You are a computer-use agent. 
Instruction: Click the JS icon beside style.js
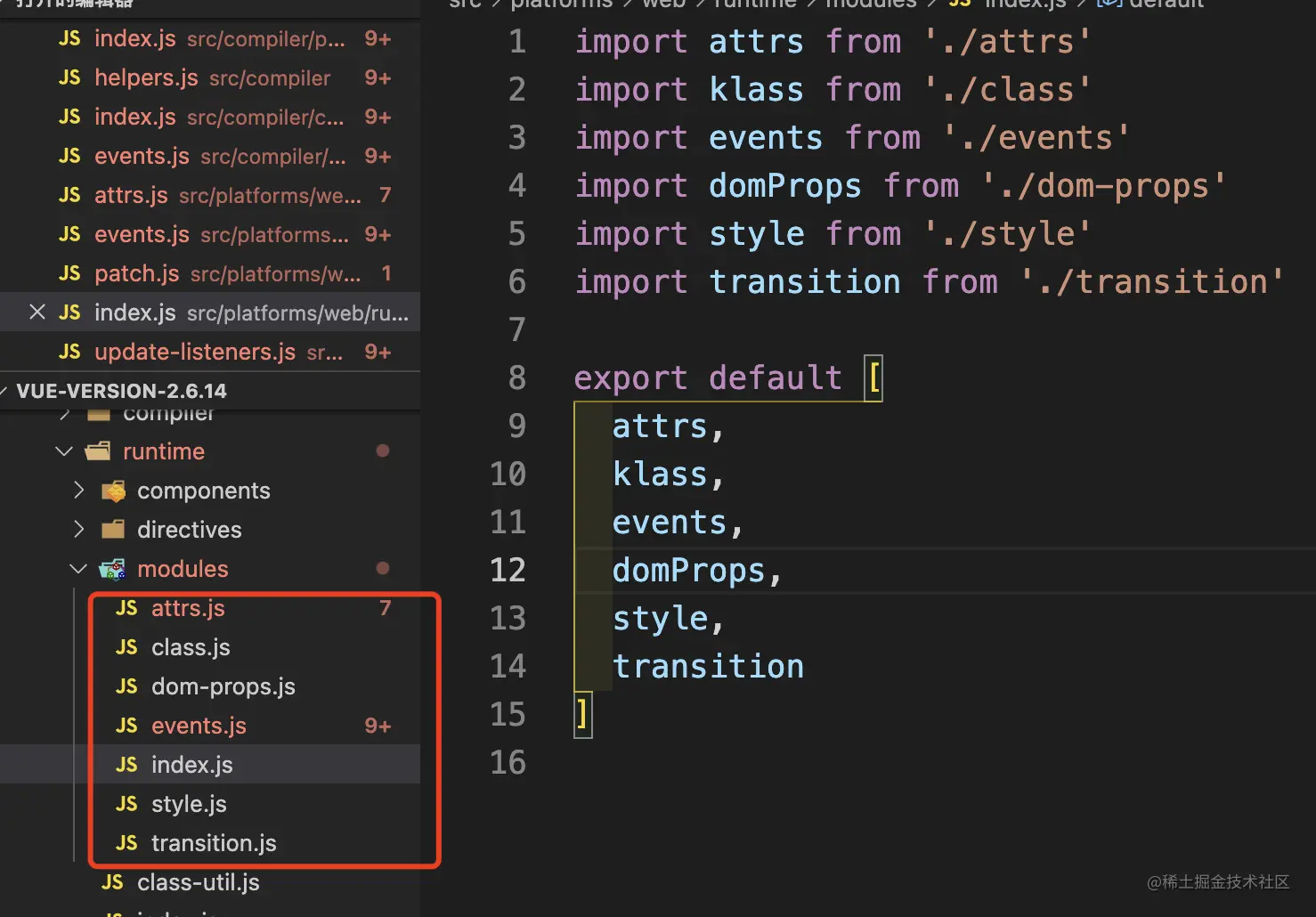tap(126, 804)
